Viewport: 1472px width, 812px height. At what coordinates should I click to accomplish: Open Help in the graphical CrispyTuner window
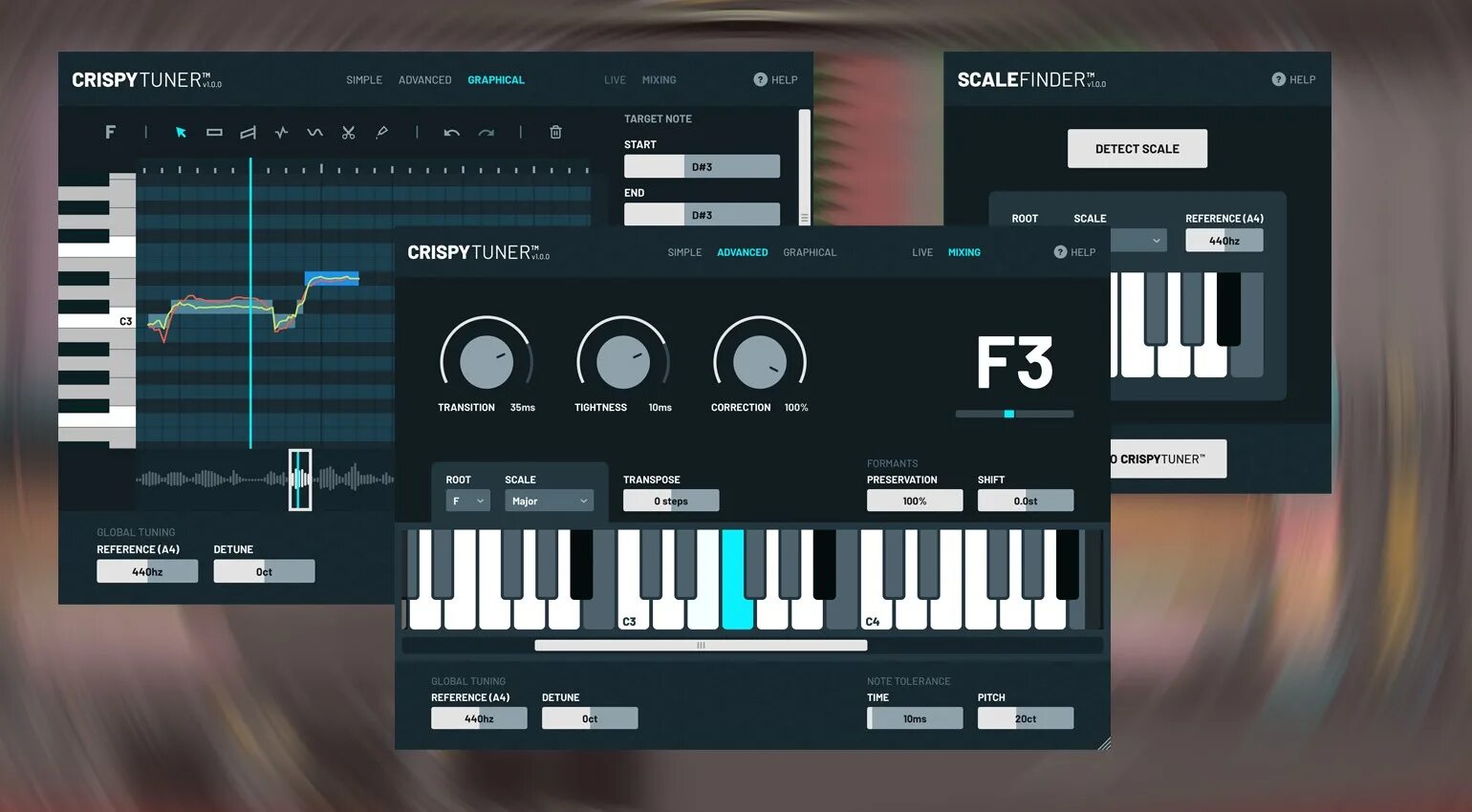point(775,80)
